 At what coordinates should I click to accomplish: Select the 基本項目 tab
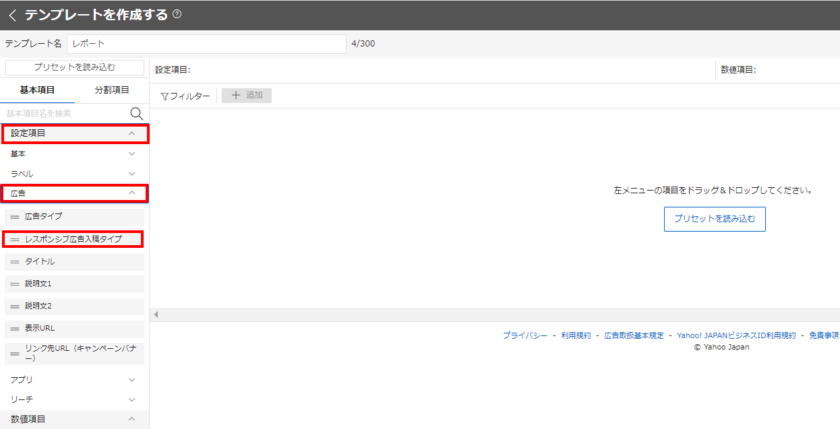[x=37, y=90]
